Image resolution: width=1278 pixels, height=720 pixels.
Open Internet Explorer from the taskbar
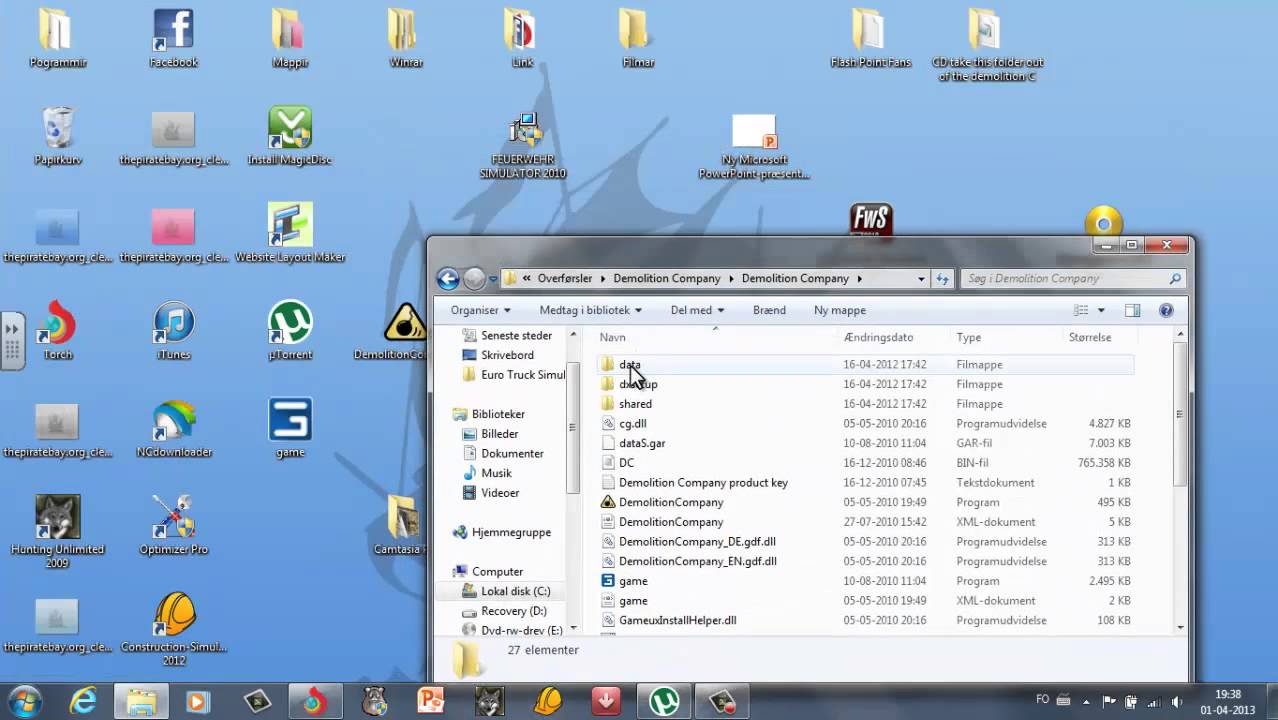click(x=83, y=701)
